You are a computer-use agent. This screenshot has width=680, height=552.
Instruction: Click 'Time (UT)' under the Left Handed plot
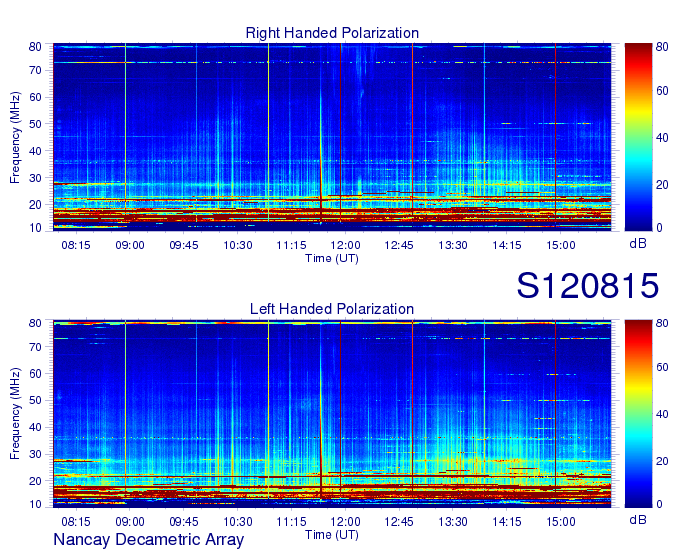(332, 535)
